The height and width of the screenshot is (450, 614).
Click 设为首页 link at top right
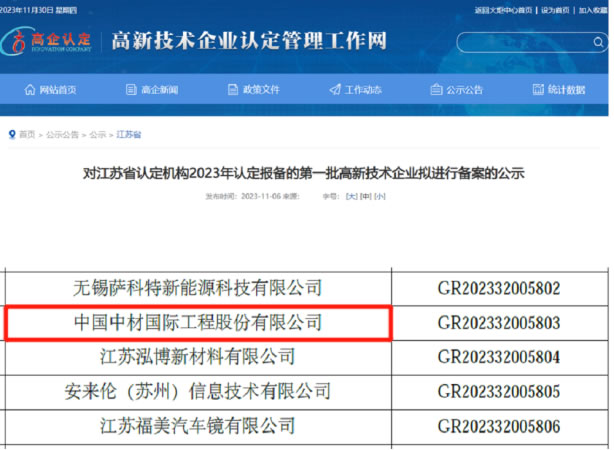pyautogui.click(x=555, y=10)
